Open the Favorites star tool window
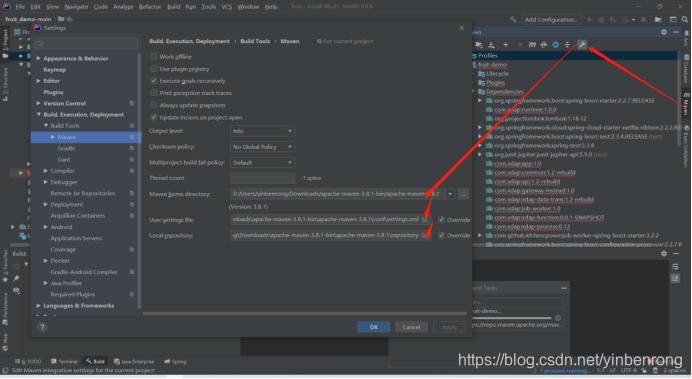 5,266
